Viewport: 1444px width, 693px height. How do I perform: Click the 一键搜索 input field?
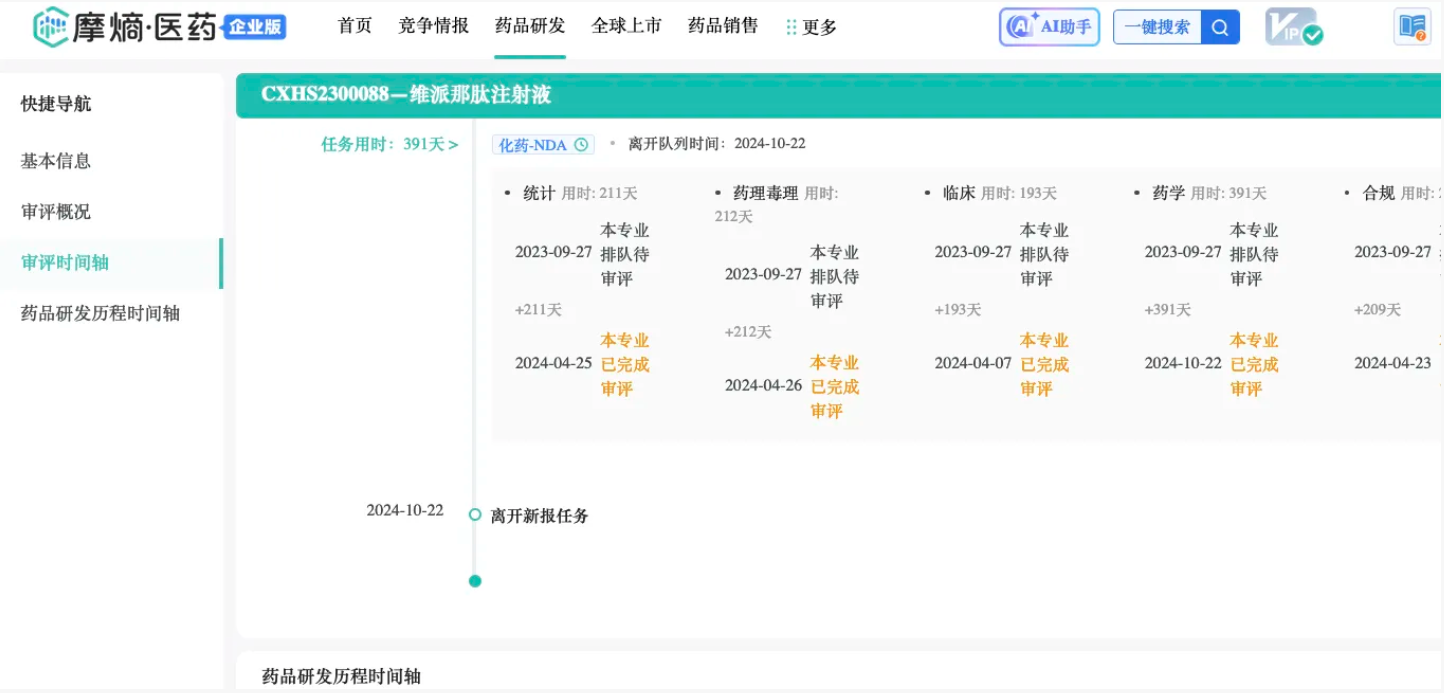coord(1157,27)
